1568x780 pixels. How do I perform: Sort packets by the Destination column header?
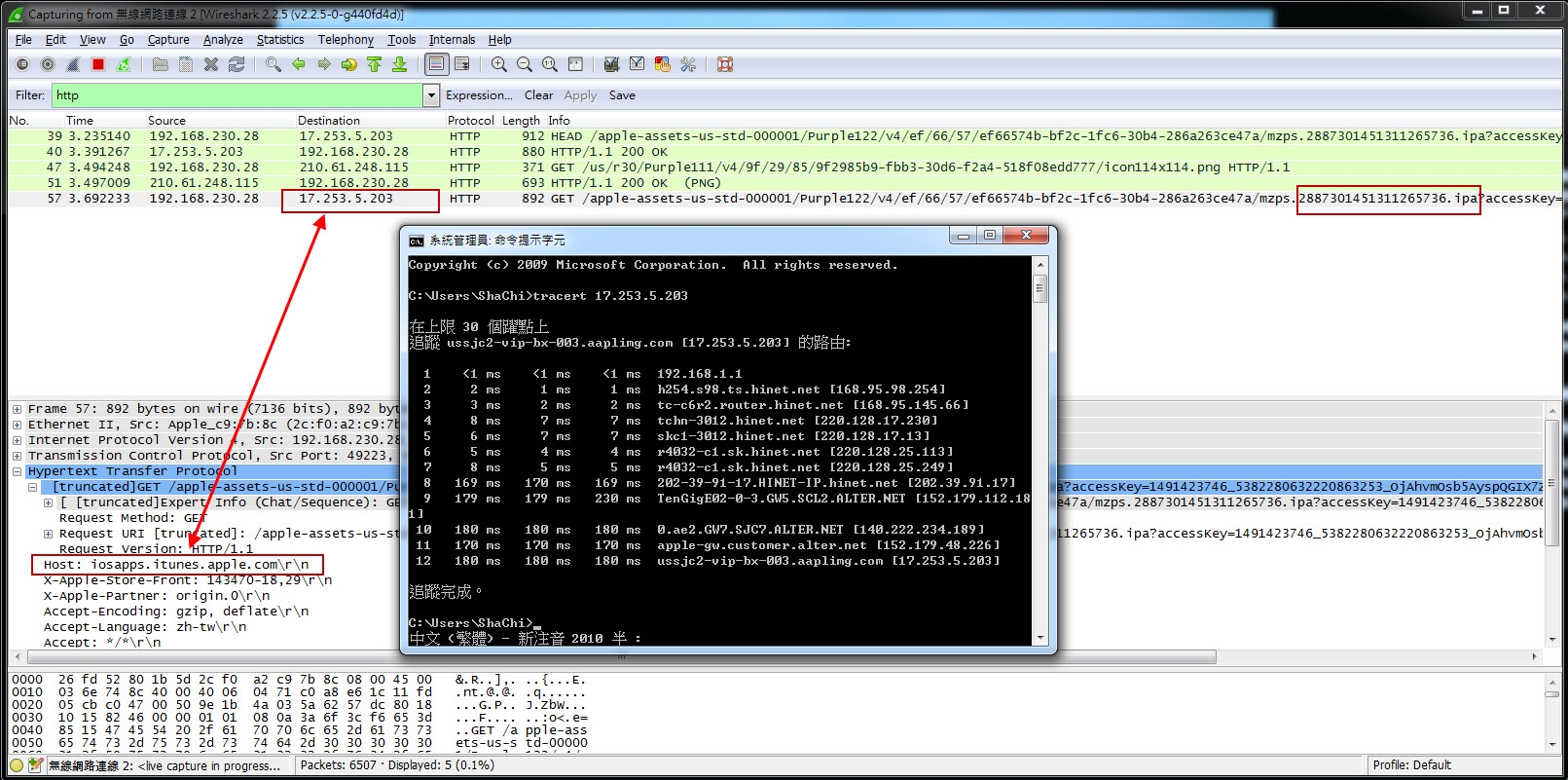[x=329, y=121]
